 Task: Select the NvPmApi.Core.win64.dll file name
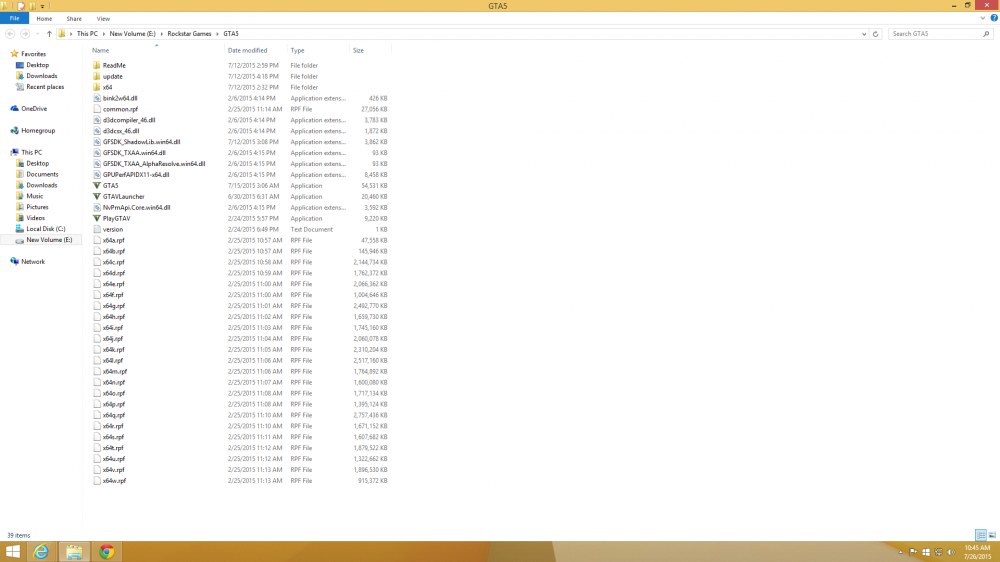[136, 207]
